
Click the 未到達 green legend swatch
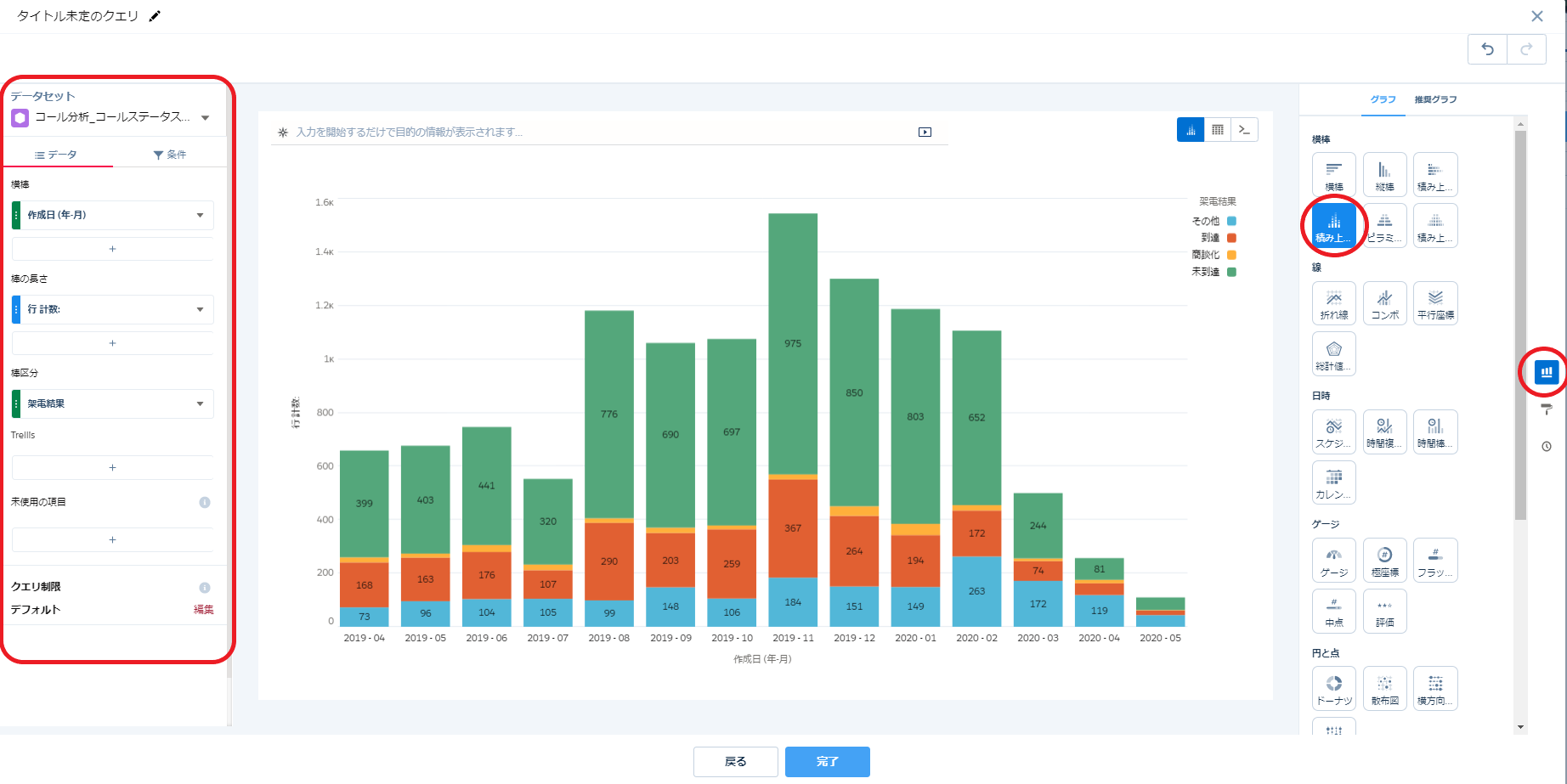(x=1231, y=272)
